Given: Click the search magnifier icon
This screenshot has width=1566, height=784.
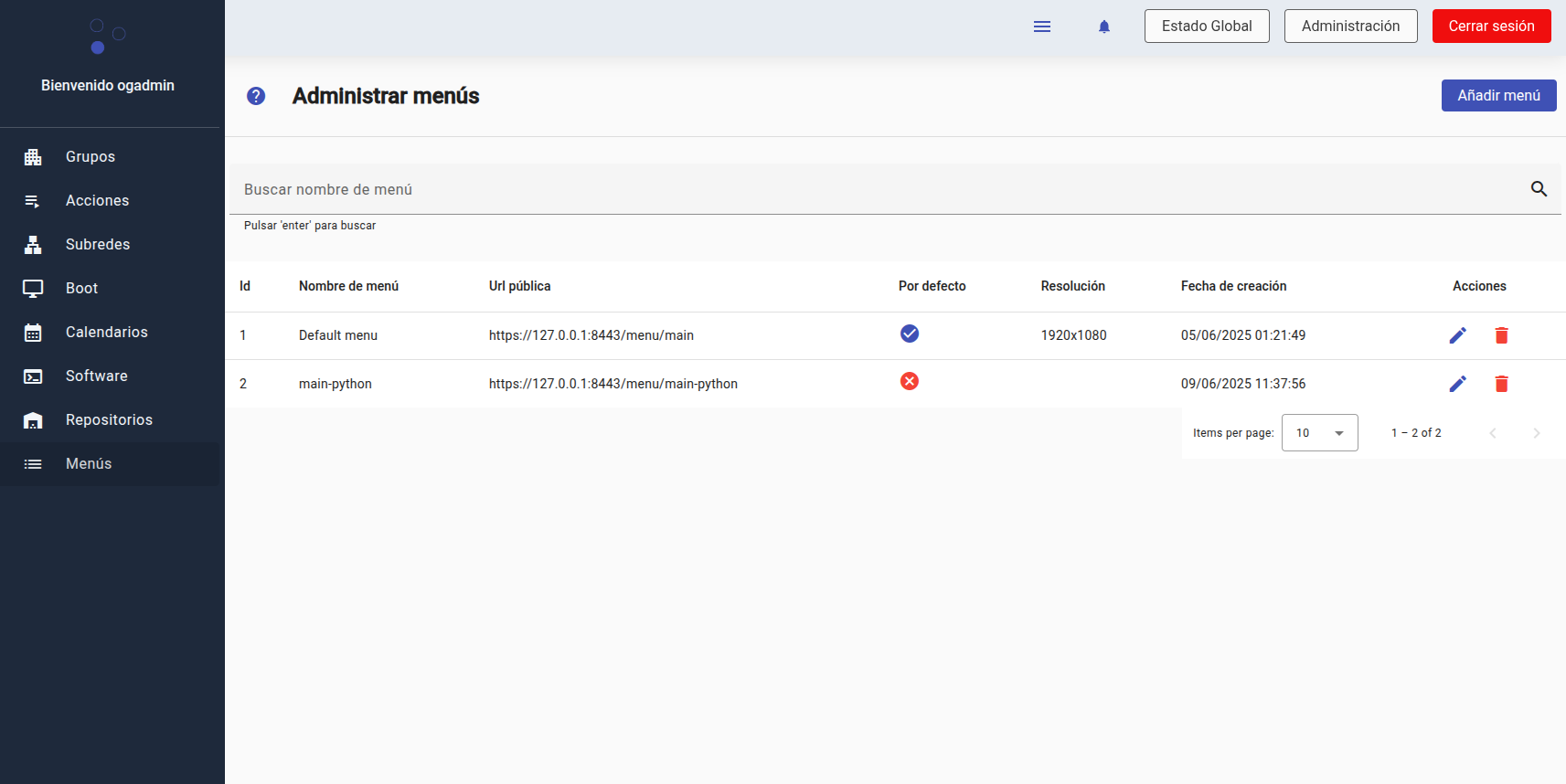Looking at the screenshot, I should click(x=1539, y=189).
